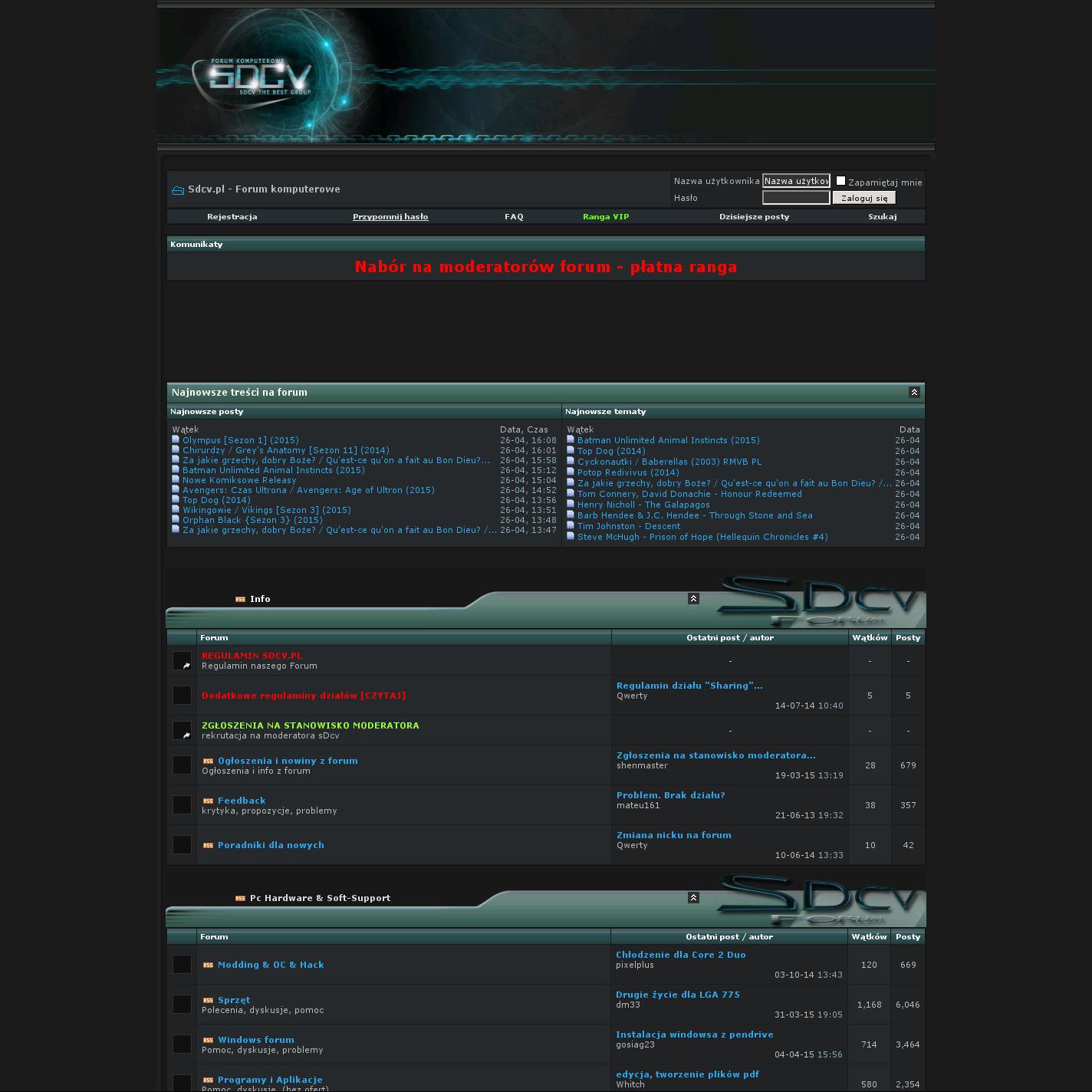Screen dimensions: 1092x1092
Task: Click the Hasło password field
Action: coord(796,198)
